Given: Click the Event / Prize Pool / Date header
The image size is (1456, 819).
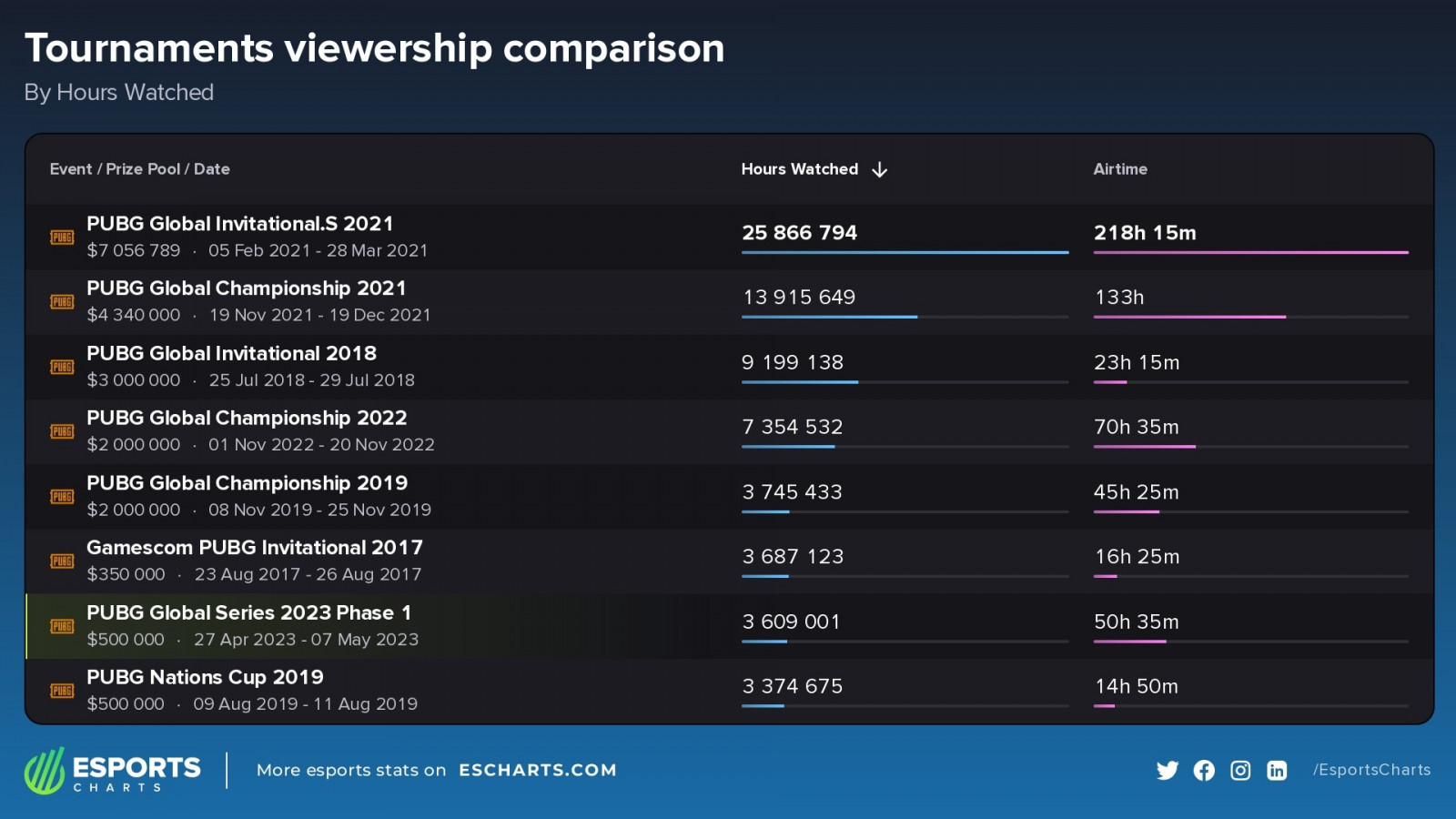Looking at the screenshot, I should [140, 169].
